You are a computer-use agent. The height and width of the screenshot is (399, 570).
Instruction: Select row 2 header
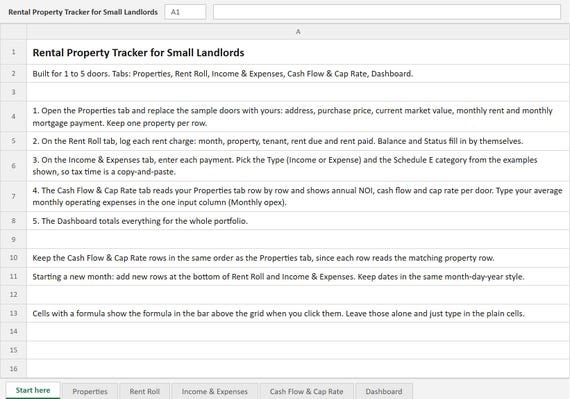(x=13, y=73)
